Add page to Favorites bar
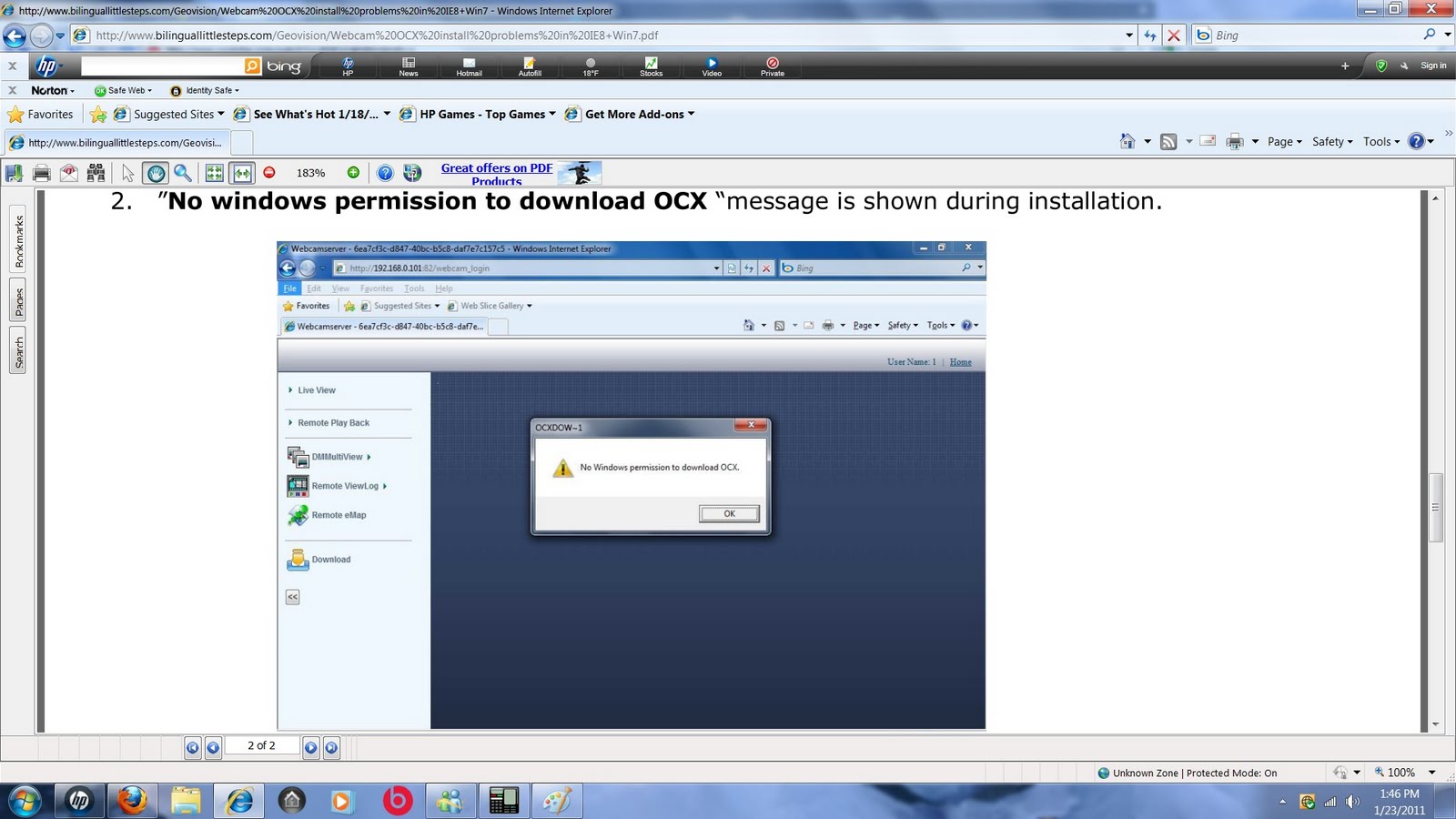 click(98, 115)
